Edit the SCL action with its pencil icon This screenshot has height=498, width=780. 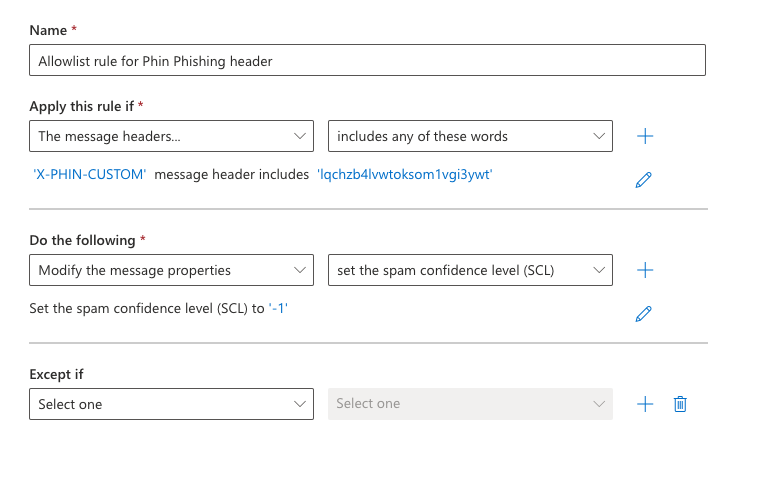[x=644, y=314]
